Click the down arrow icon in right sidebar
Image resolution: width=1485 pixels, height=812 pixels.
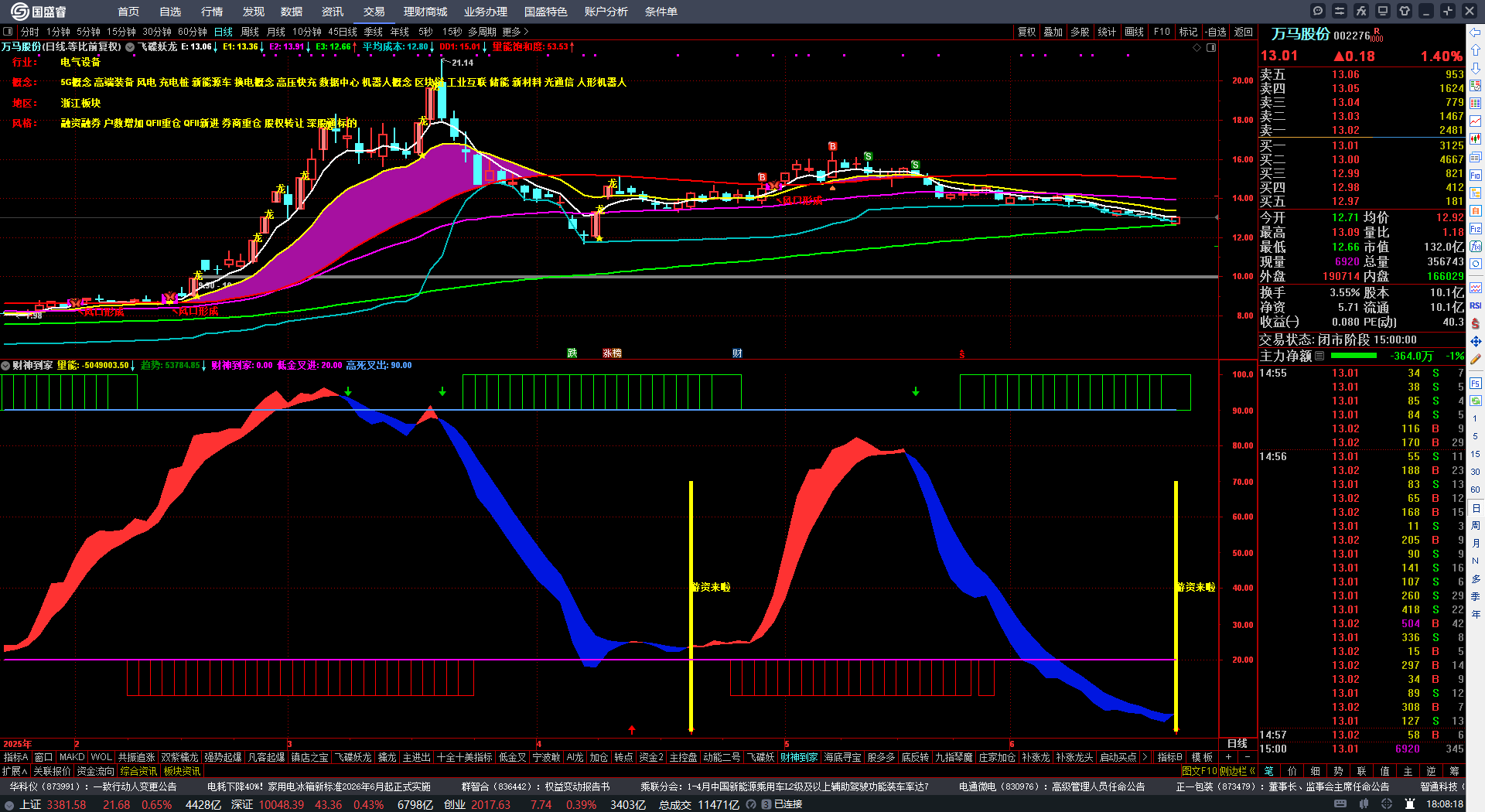[1476, 67]
